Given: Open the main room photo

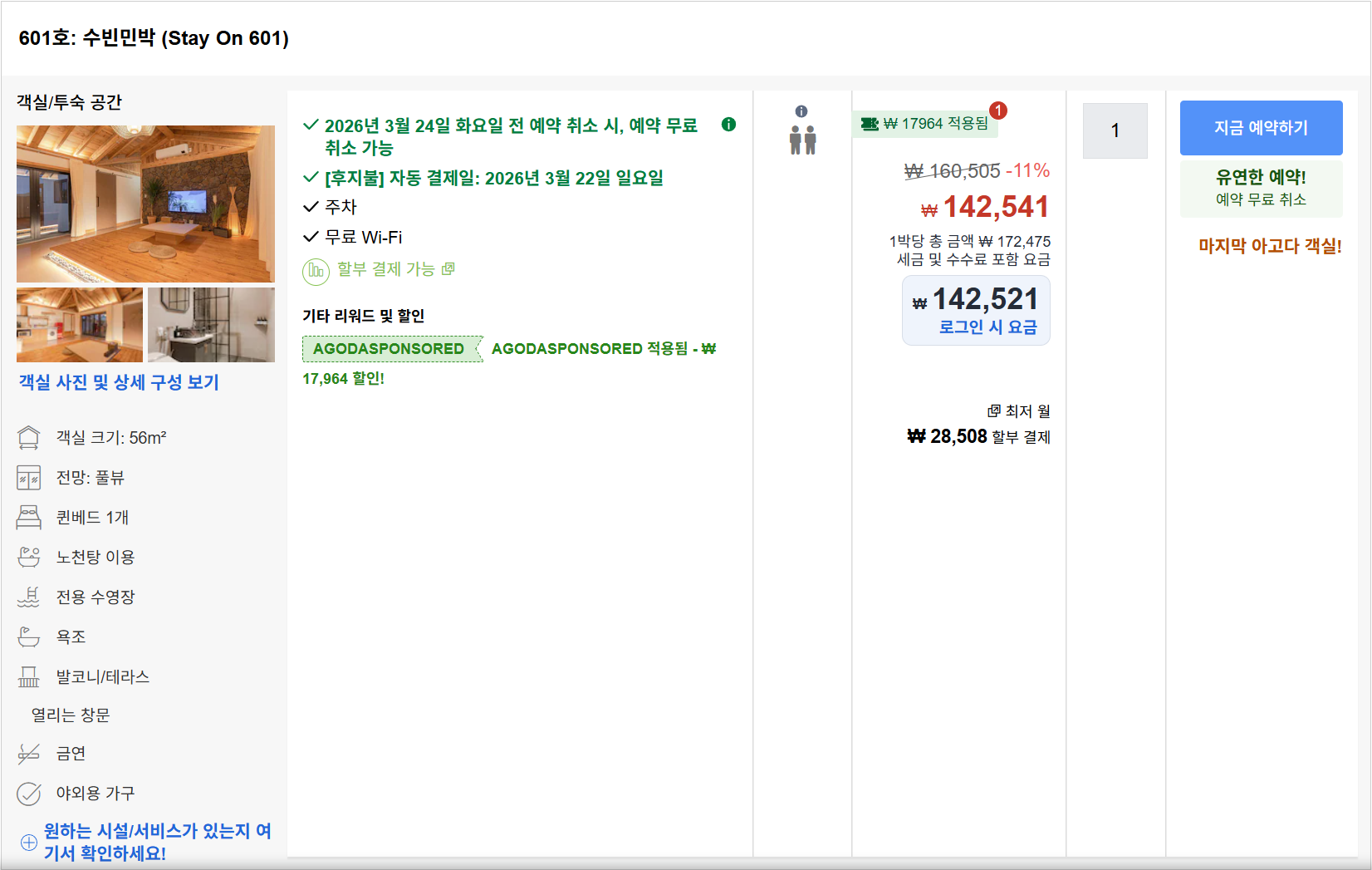Looking at the screenshot, I should pos(145,204).
